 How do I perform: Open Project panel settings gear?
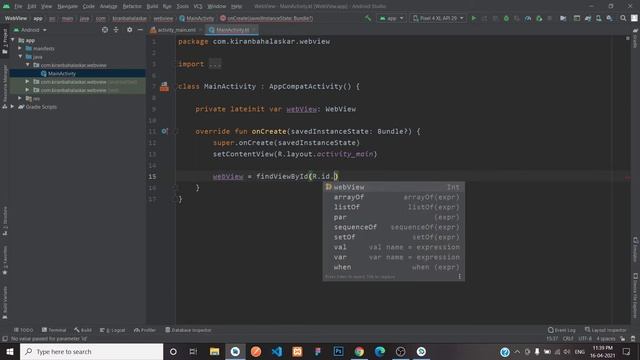tap(129, 30)
